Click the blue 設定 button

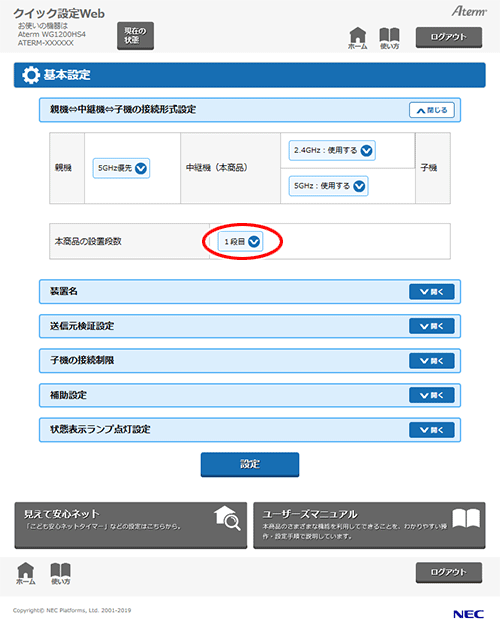tap(250, 464)
